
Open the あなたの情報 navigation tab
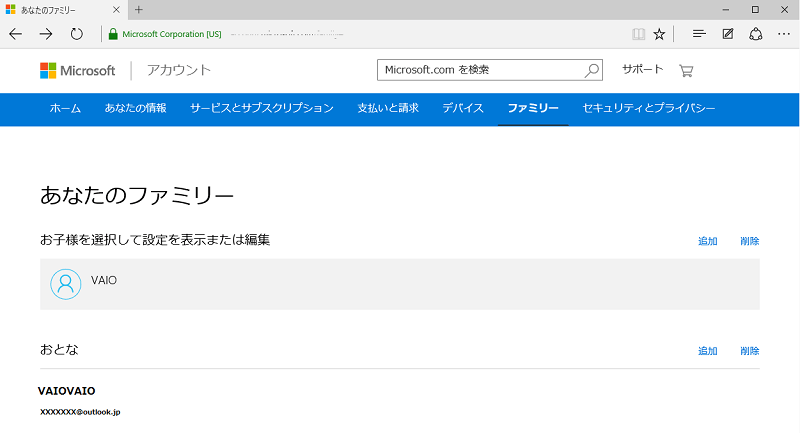point(136,108)
